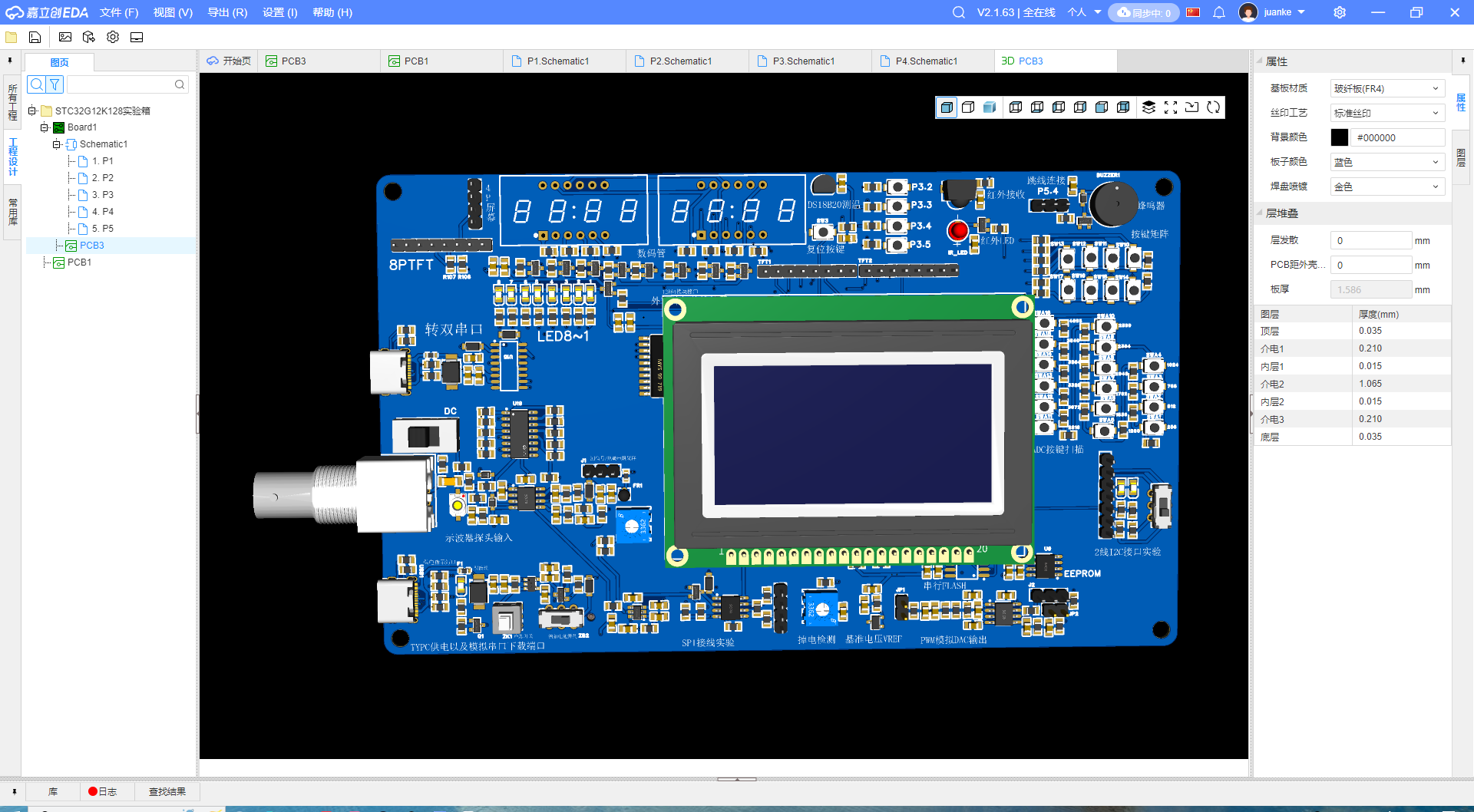Screen dimensions: 1474x812
Task: Export 3D model file from toolbar
Action: pyautogui.click(x=89, y=37)
